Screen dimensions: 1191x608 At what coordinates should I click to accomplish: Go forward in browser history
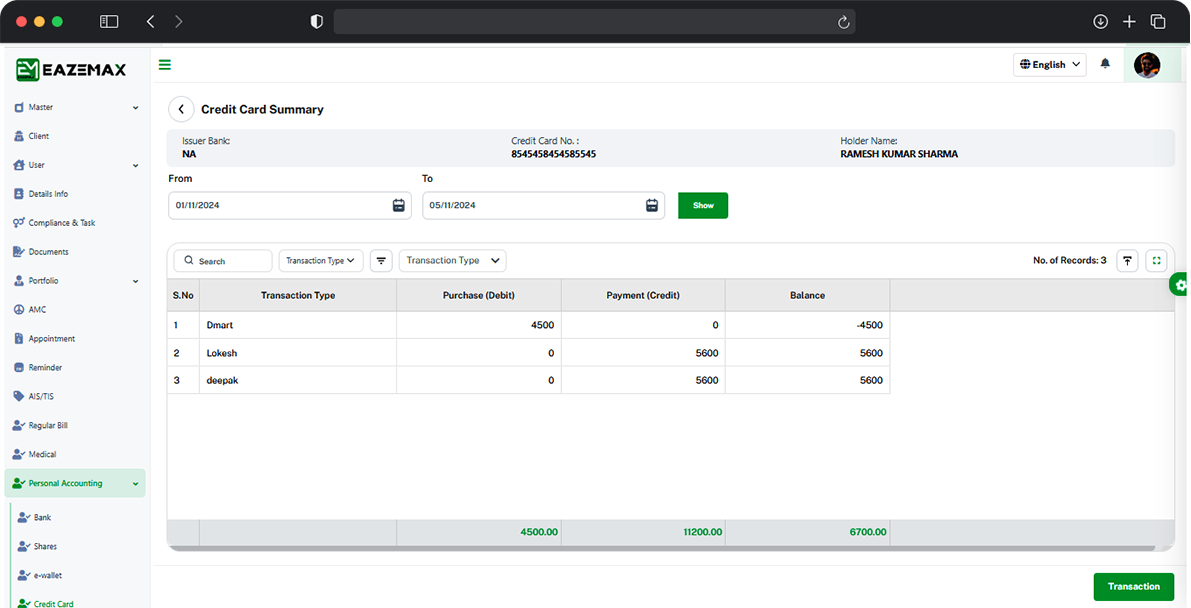click(x=178, y=22)
